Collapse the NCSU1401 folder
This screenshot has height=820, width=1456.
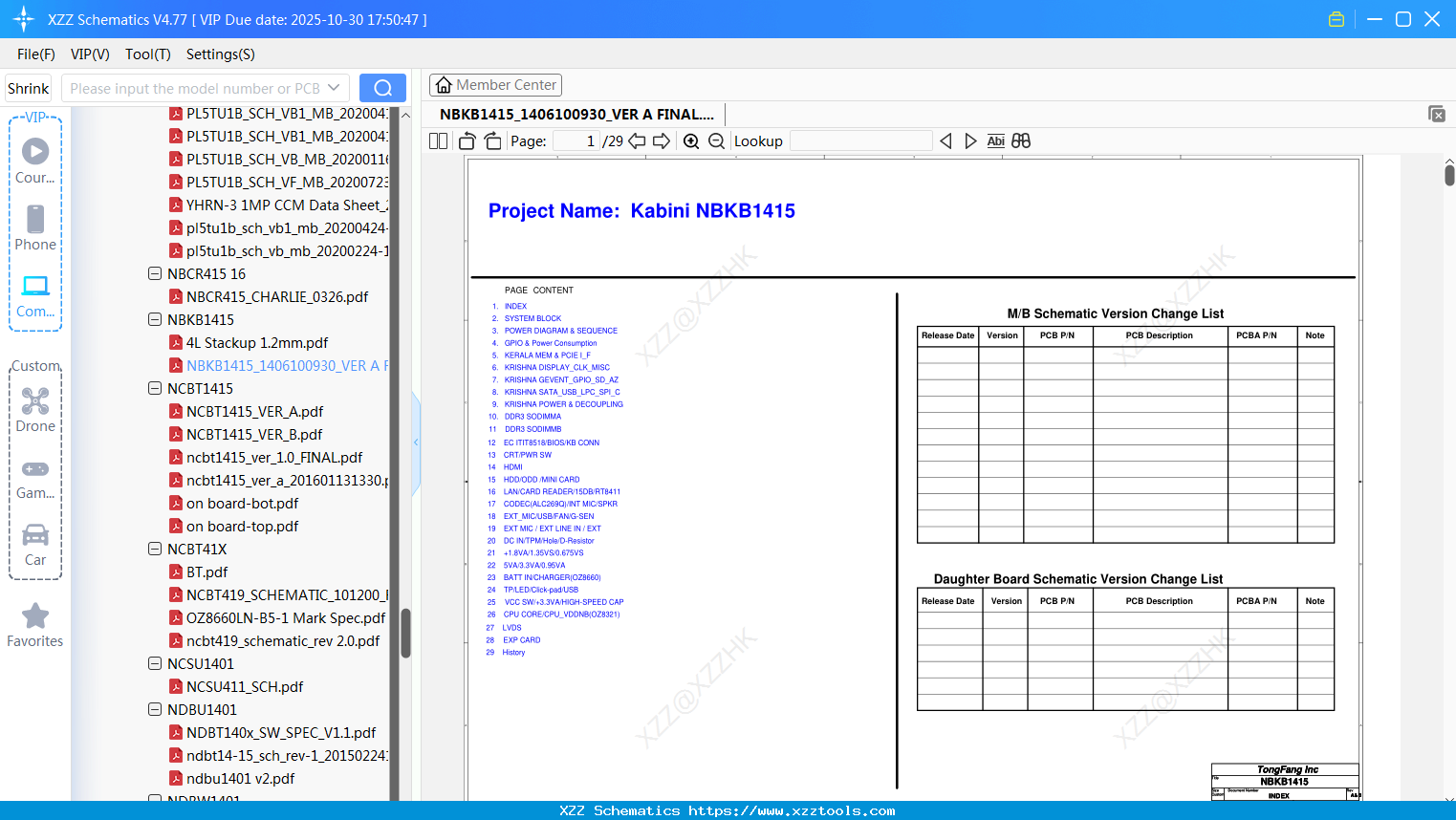click(155, 663)
